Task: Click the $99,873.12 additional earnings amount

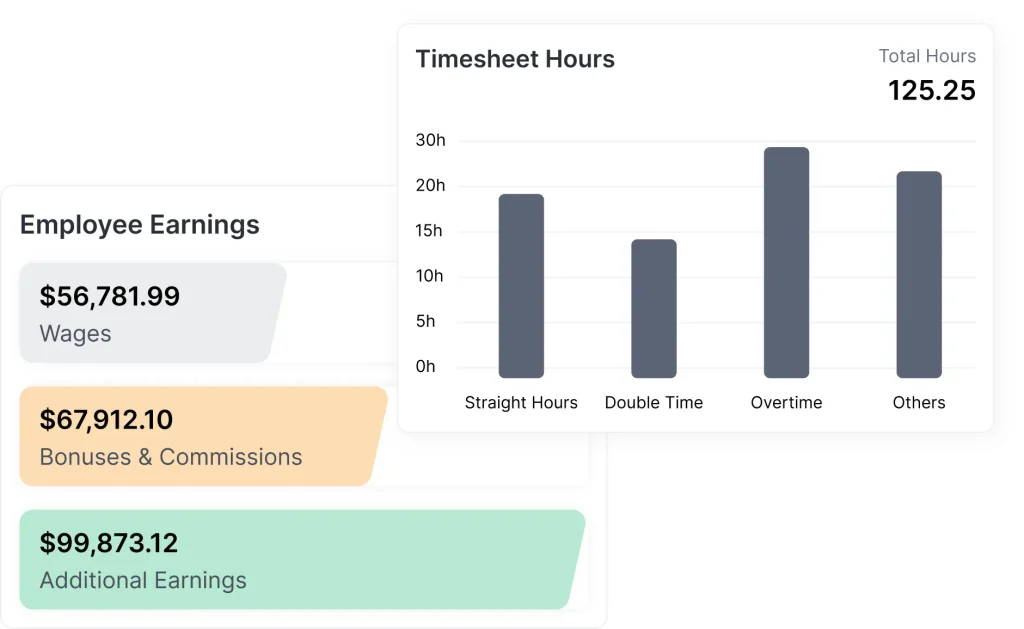Action: [109, 543]
